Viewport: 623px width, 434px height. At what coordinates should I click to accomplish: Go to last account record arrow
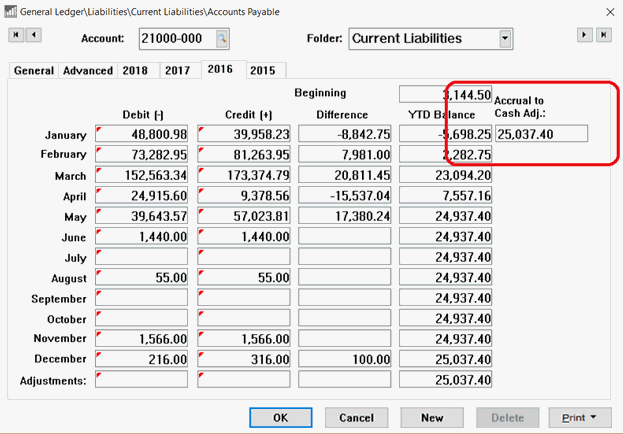(x=604, y=35)
